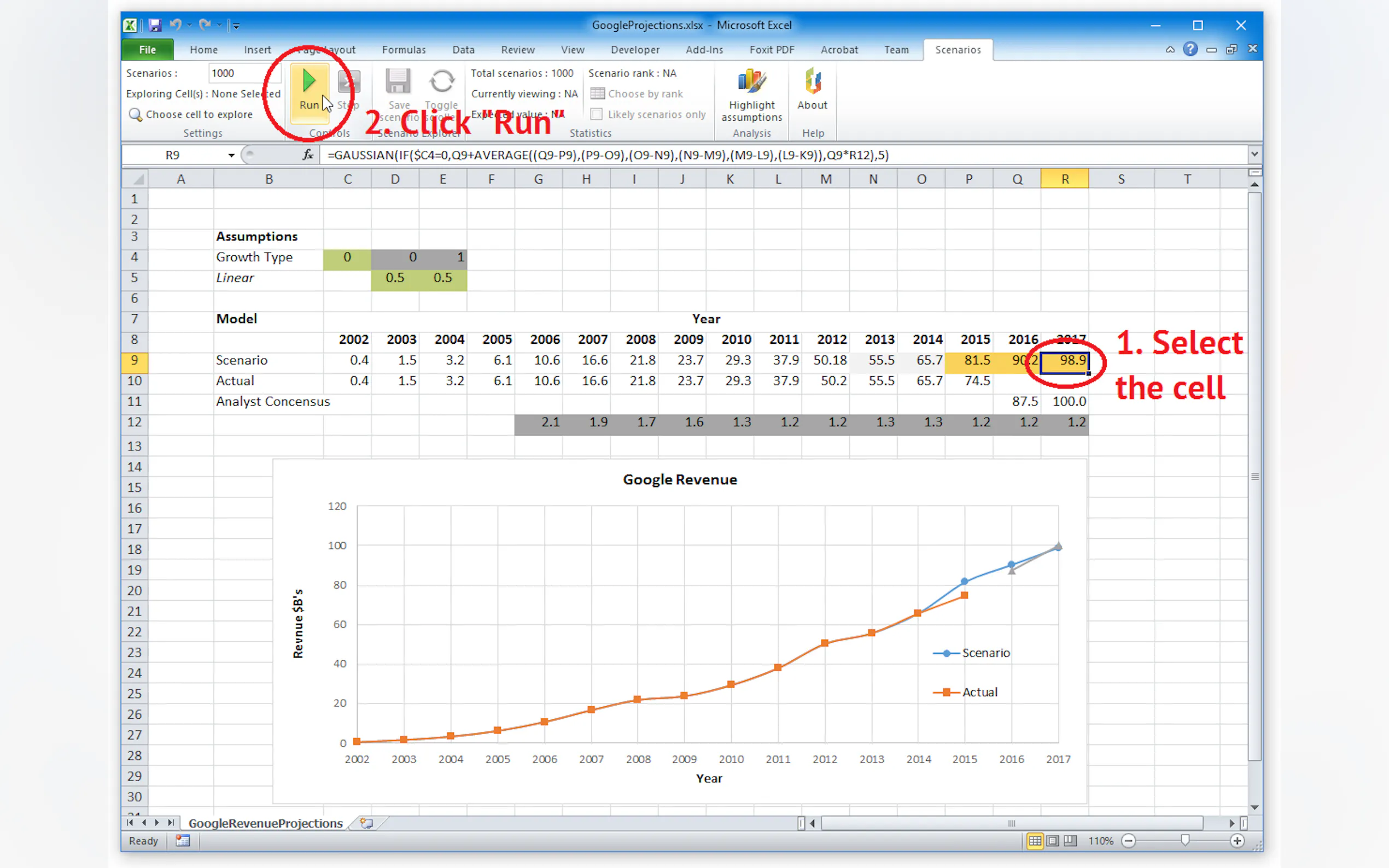Click the green Run play icon
Viewport: 1389px width, 868px height.
click(x=309, y=81)
